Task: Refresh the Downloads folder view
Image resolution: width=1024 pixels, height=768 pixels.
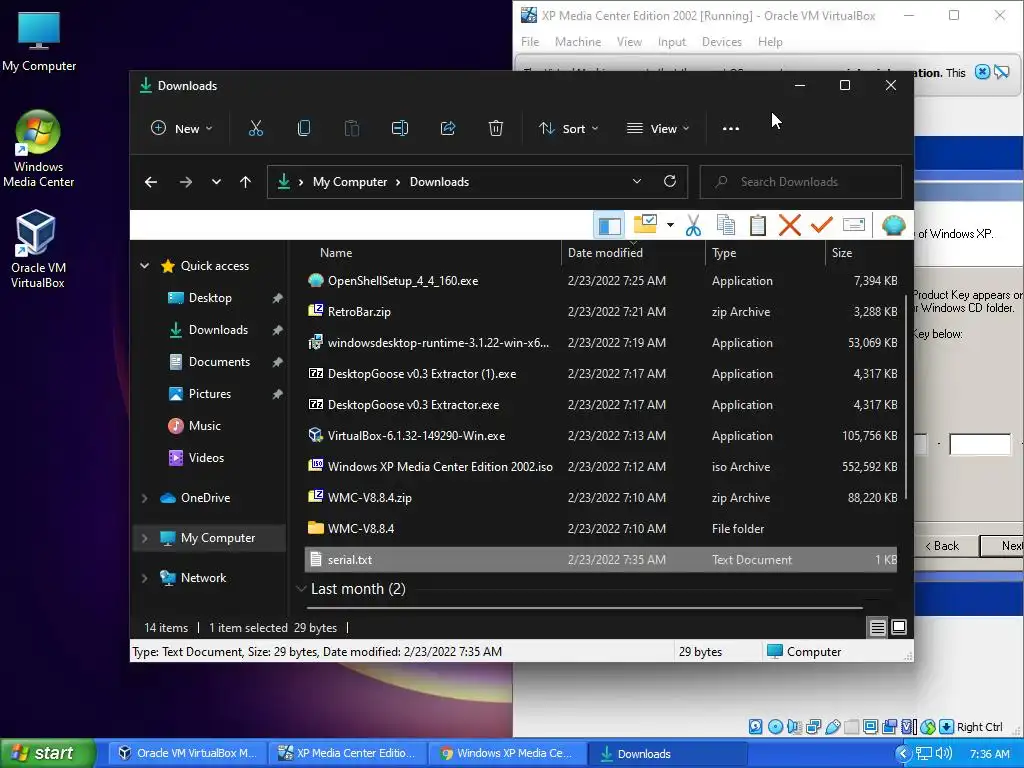Action: point(669,182)
